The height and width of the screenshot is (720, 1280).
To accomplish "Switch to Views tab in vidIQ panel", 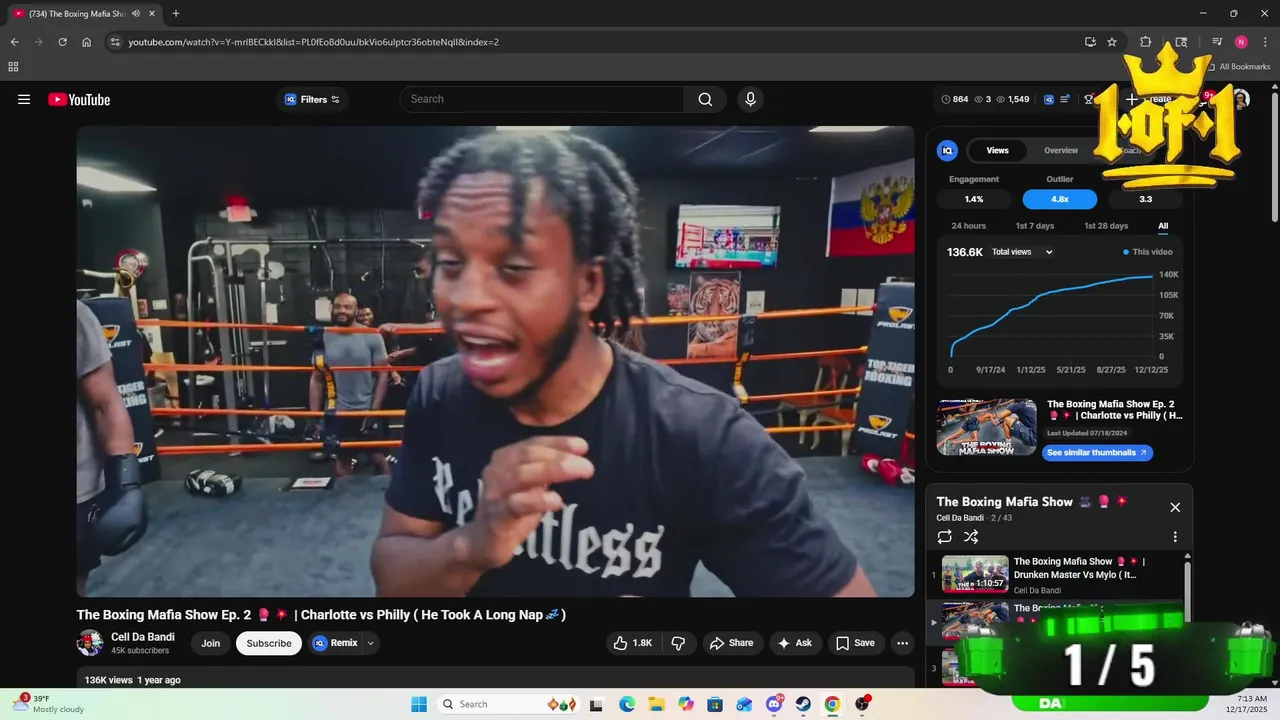I will click(997, 150).
